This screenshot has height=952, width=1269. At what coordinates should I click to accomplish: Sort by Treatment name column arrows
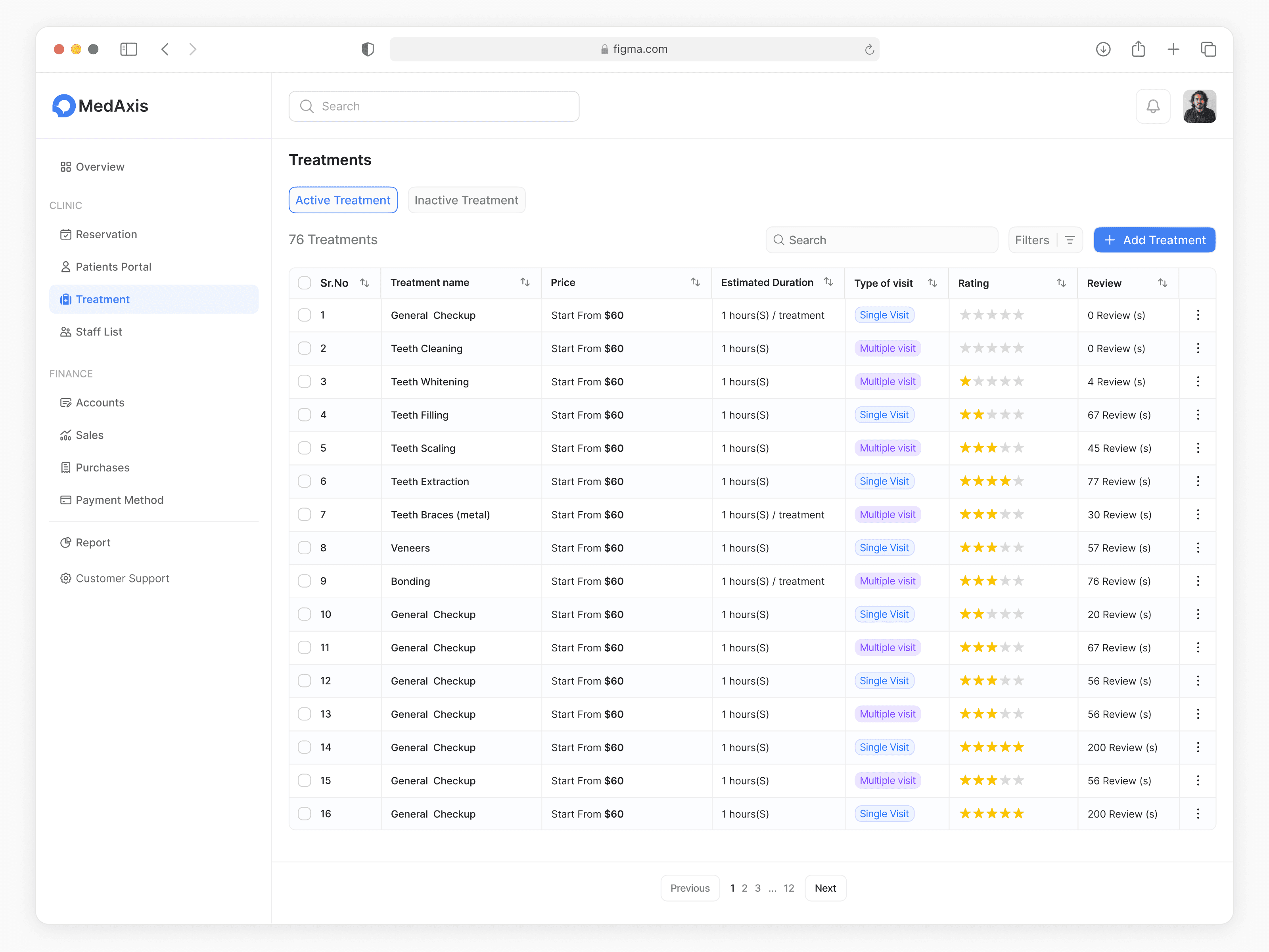[524, 282]
